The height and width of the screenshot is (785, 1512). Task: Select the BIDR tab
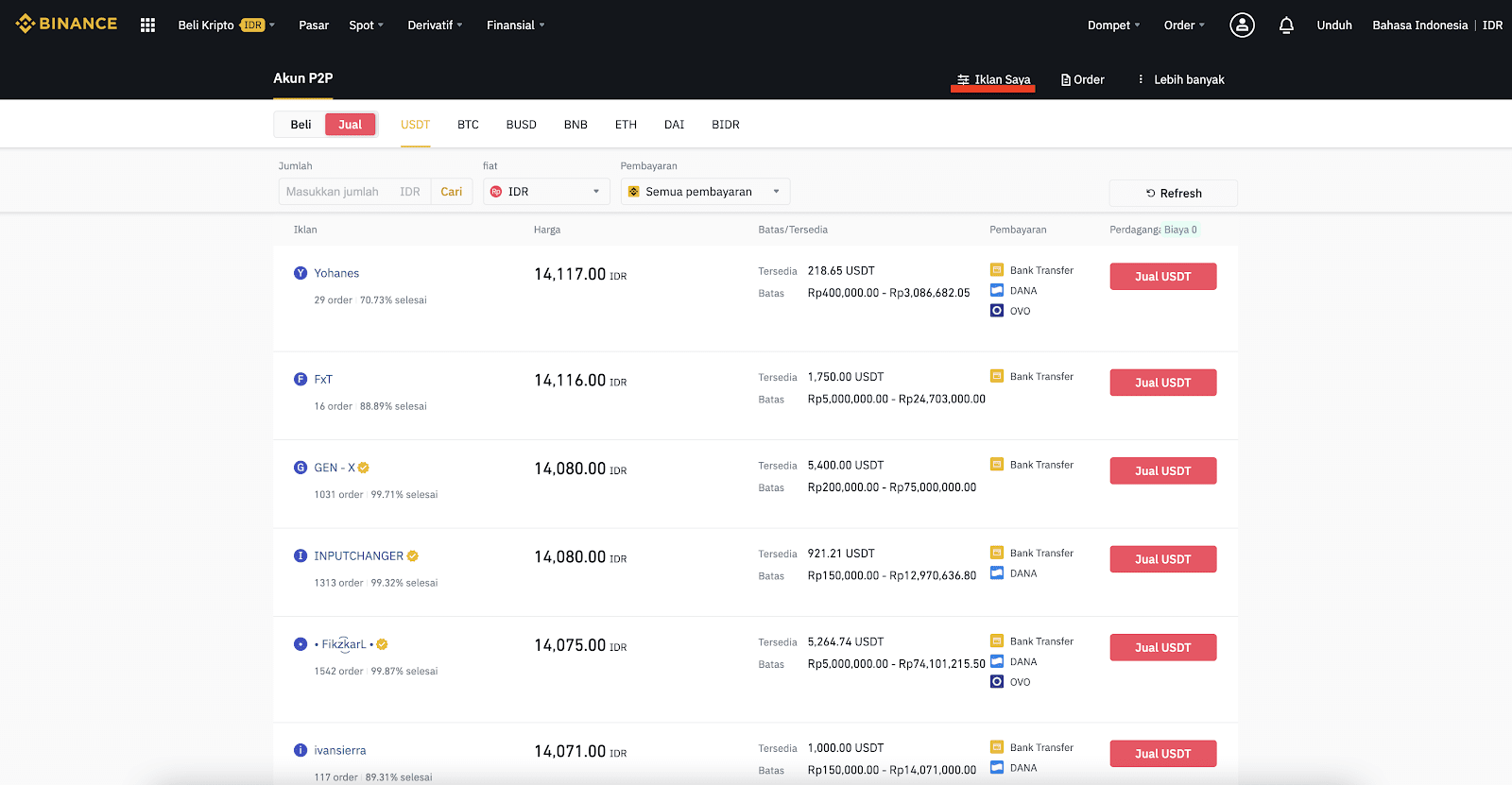tap(726, 125)
